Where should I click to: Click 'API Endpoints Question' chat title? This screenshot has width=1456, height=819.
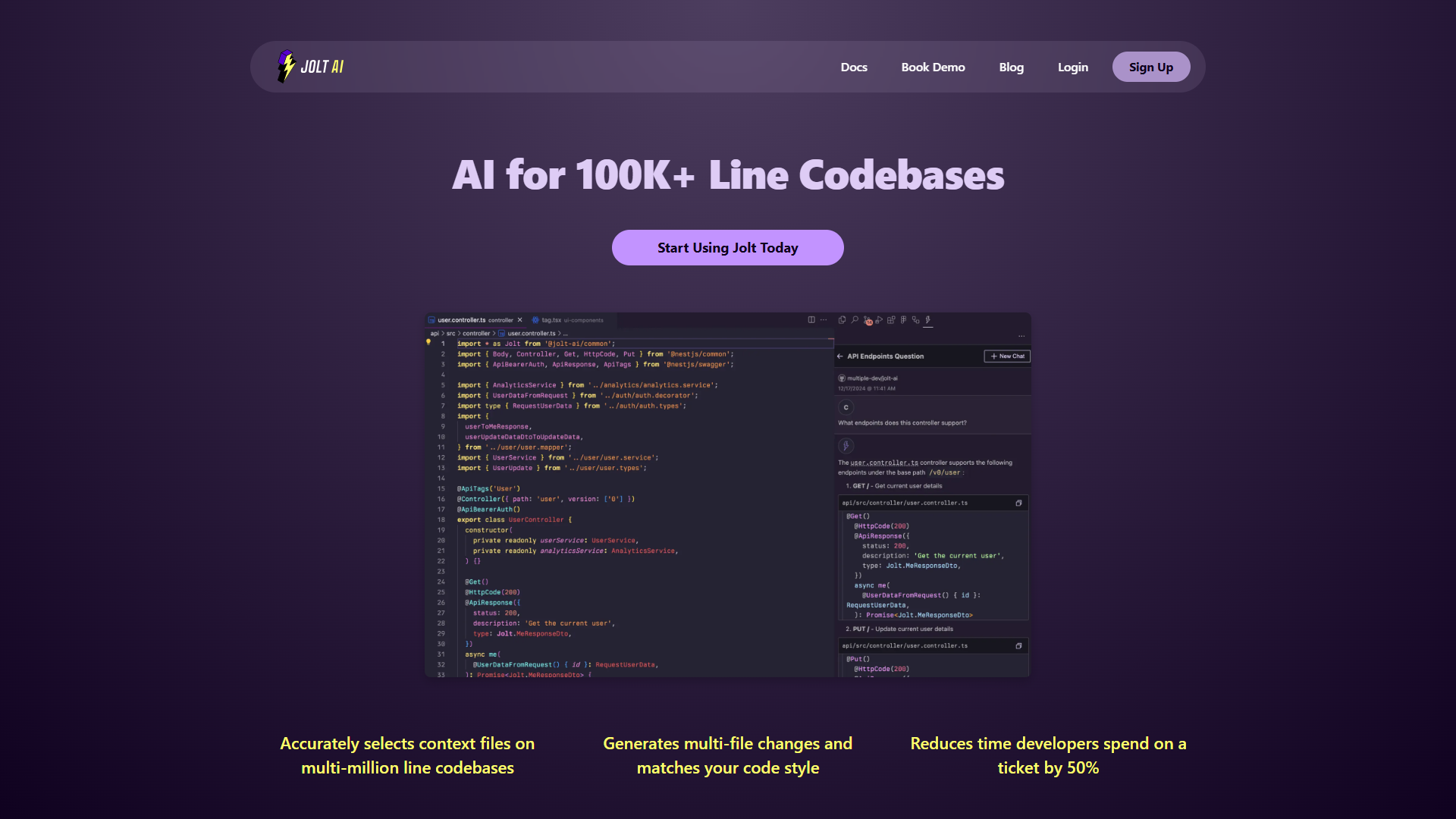[885, 356]
